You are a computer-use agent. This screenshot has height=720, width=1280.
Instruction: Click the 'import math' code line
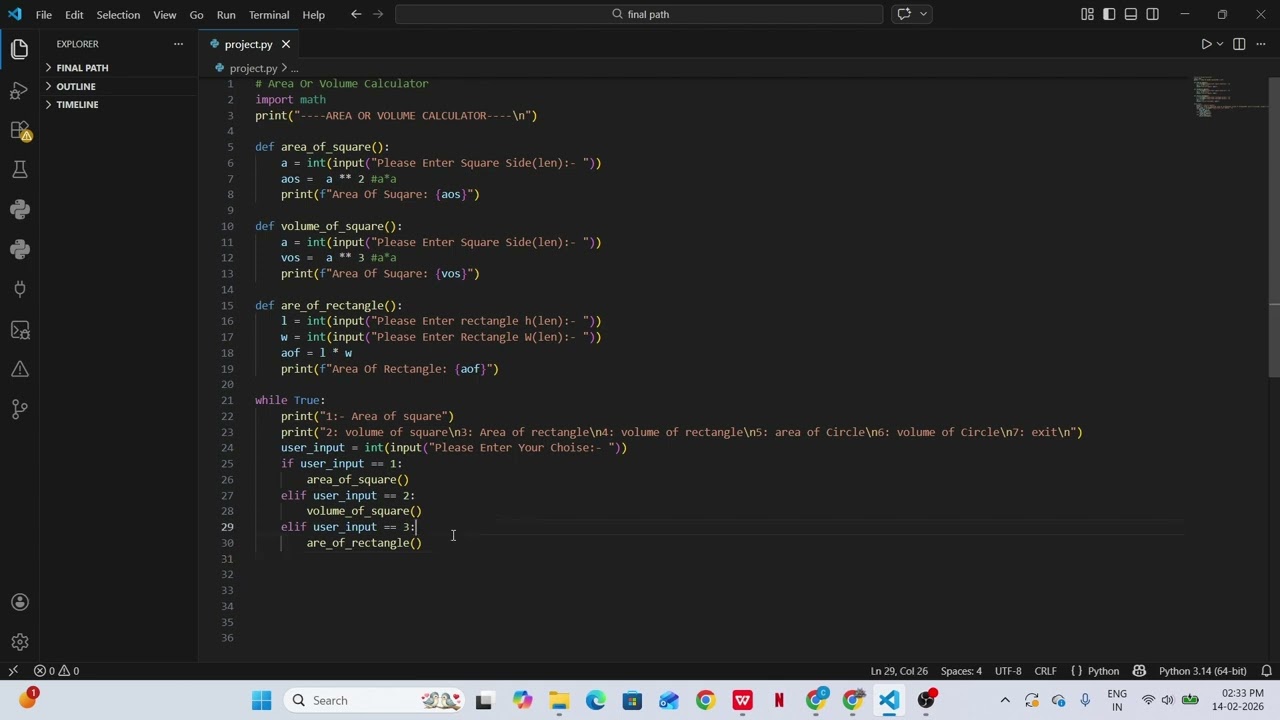pos(290,100)
